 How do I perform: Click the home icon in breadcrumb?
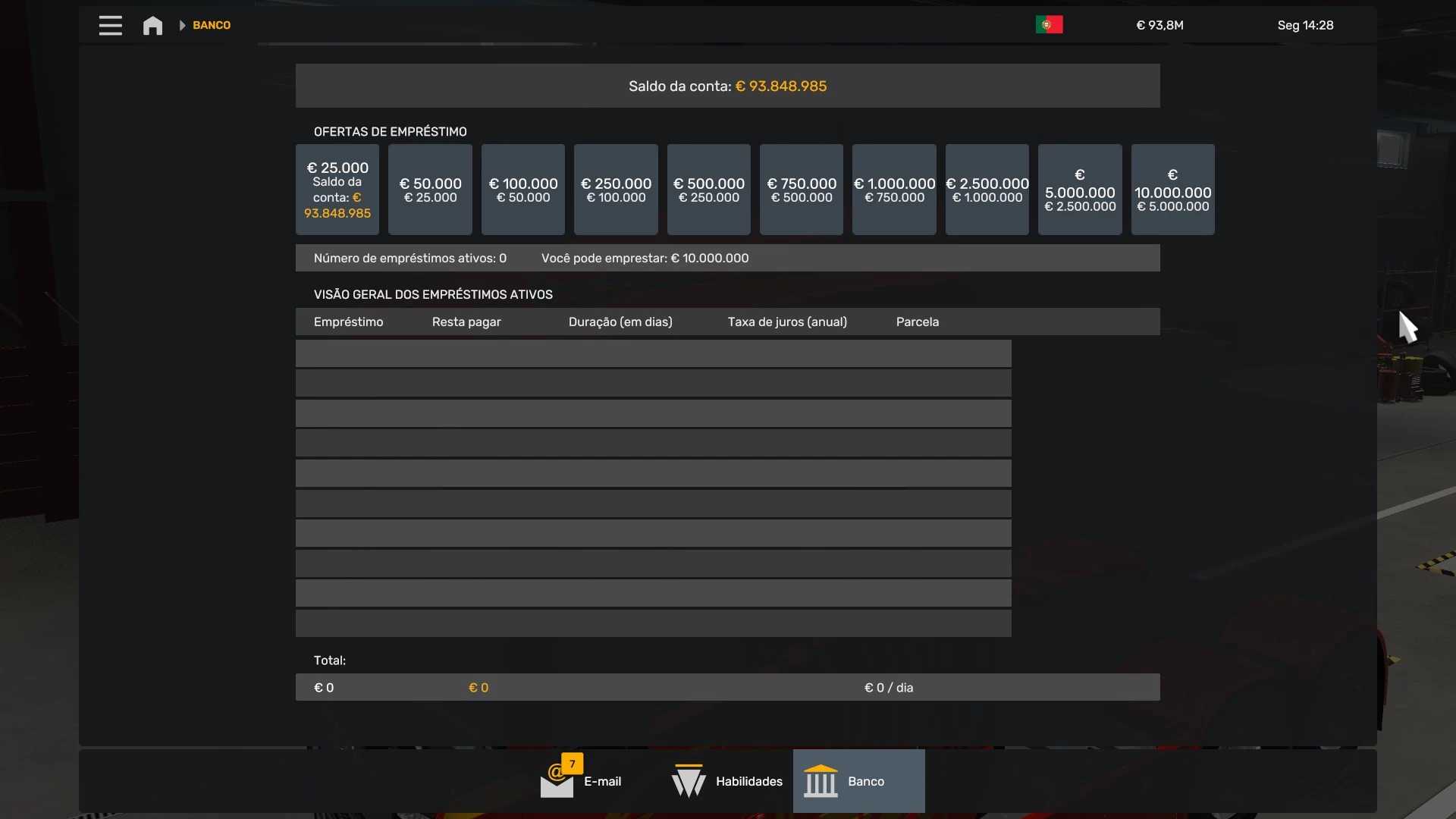coord(152,26)
